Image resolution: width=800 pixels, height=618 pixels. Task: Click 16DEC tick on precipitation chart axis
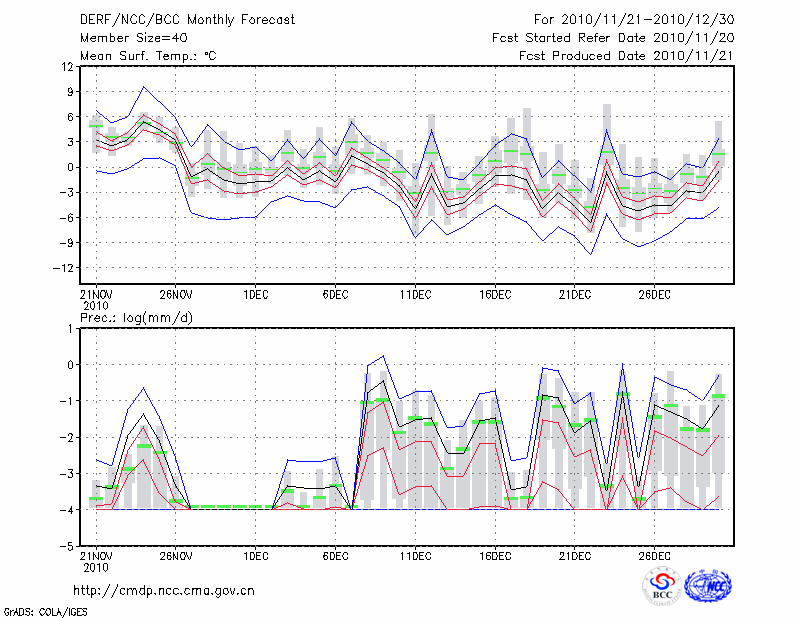pos(495,555)
